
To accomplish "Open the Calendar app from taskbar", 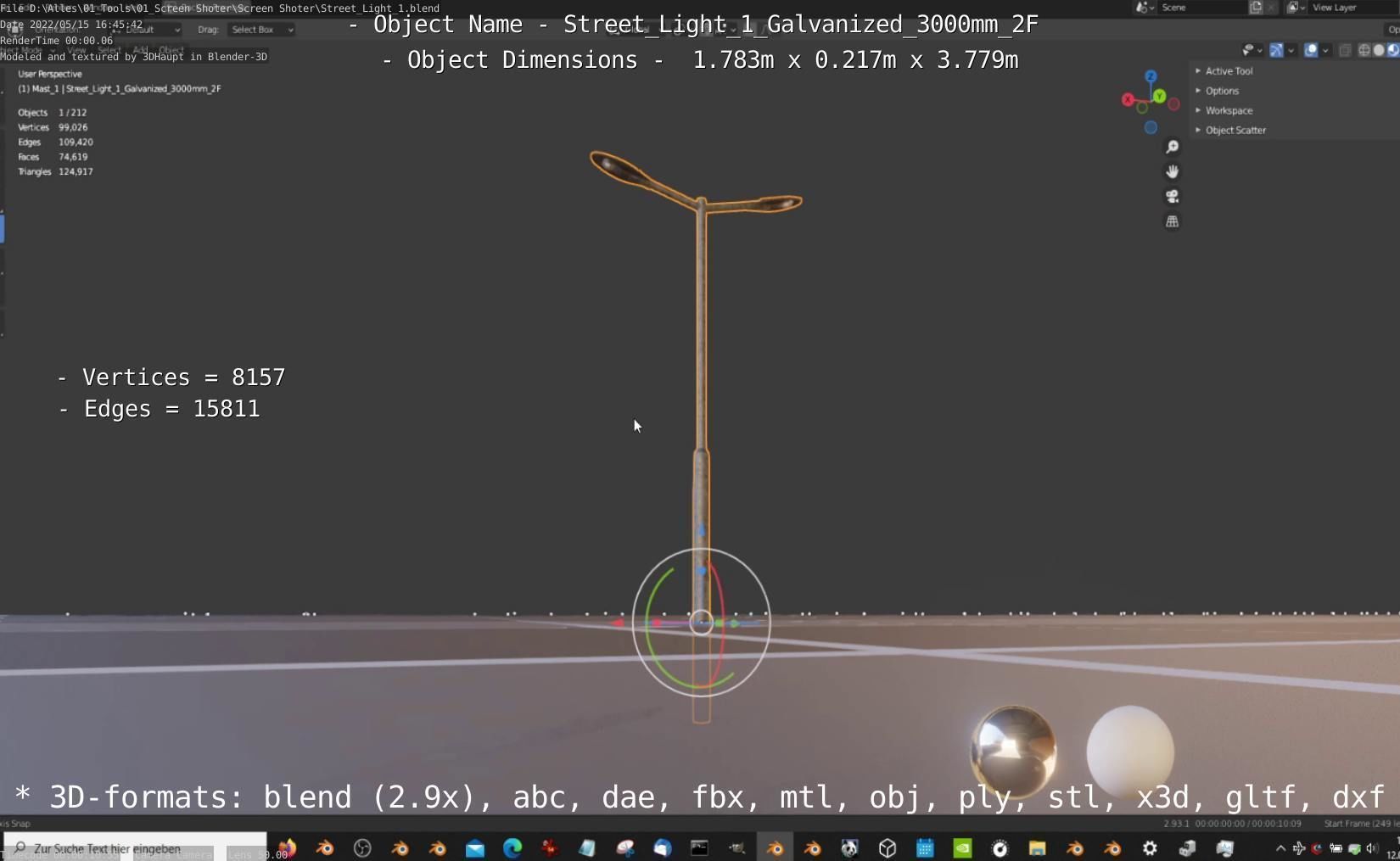I will click(925, 847).
